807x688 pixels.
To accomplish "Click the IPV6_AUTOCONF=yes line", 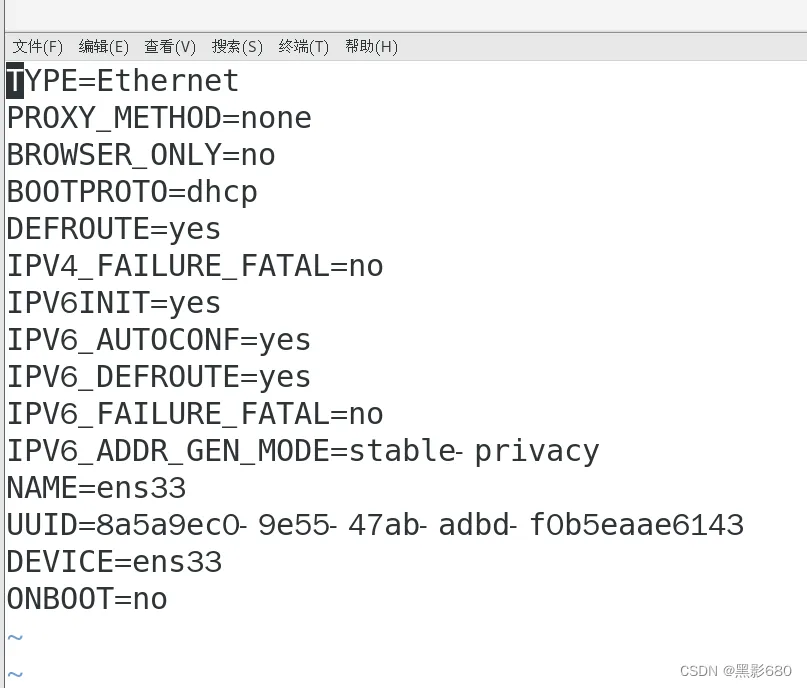I will point(159,340).
